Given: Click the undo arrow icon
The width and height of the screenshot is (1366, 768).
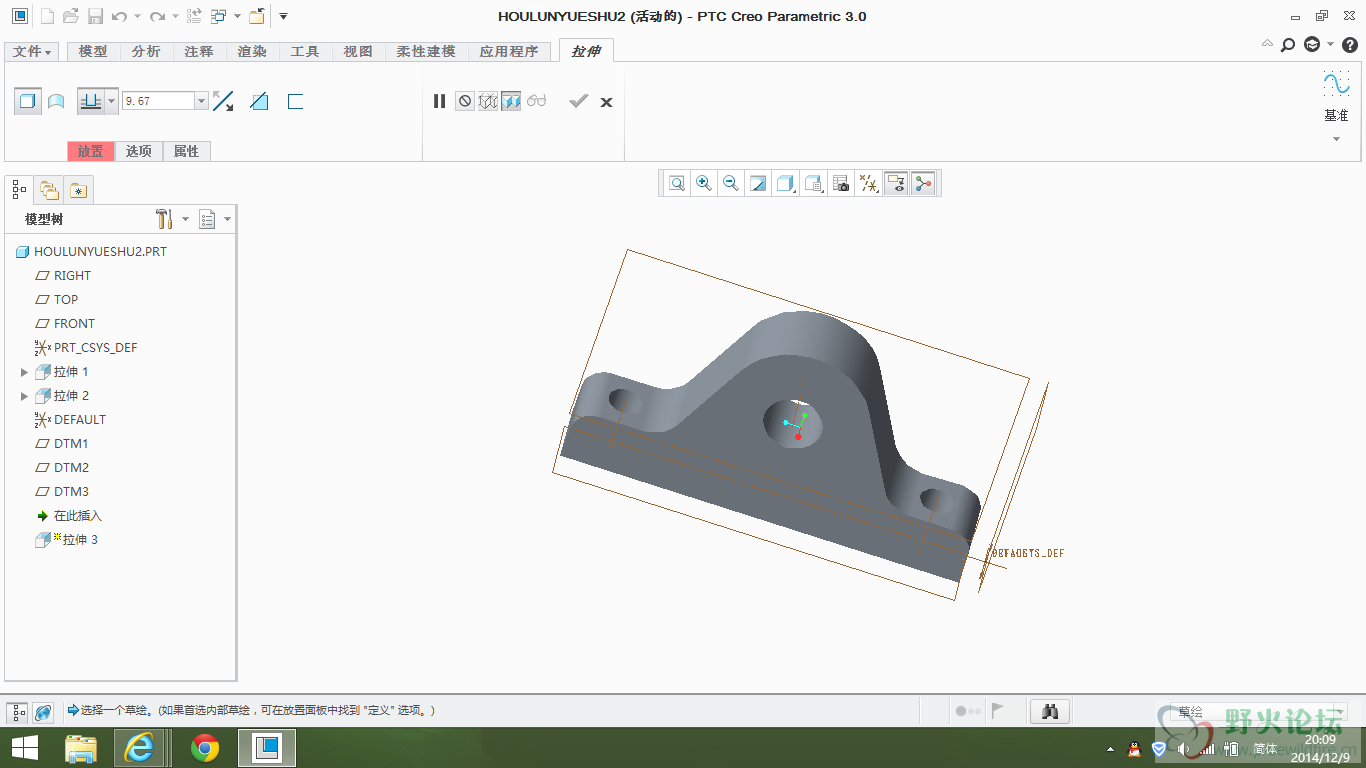Looking at the screenshot, I should [120, 16].
